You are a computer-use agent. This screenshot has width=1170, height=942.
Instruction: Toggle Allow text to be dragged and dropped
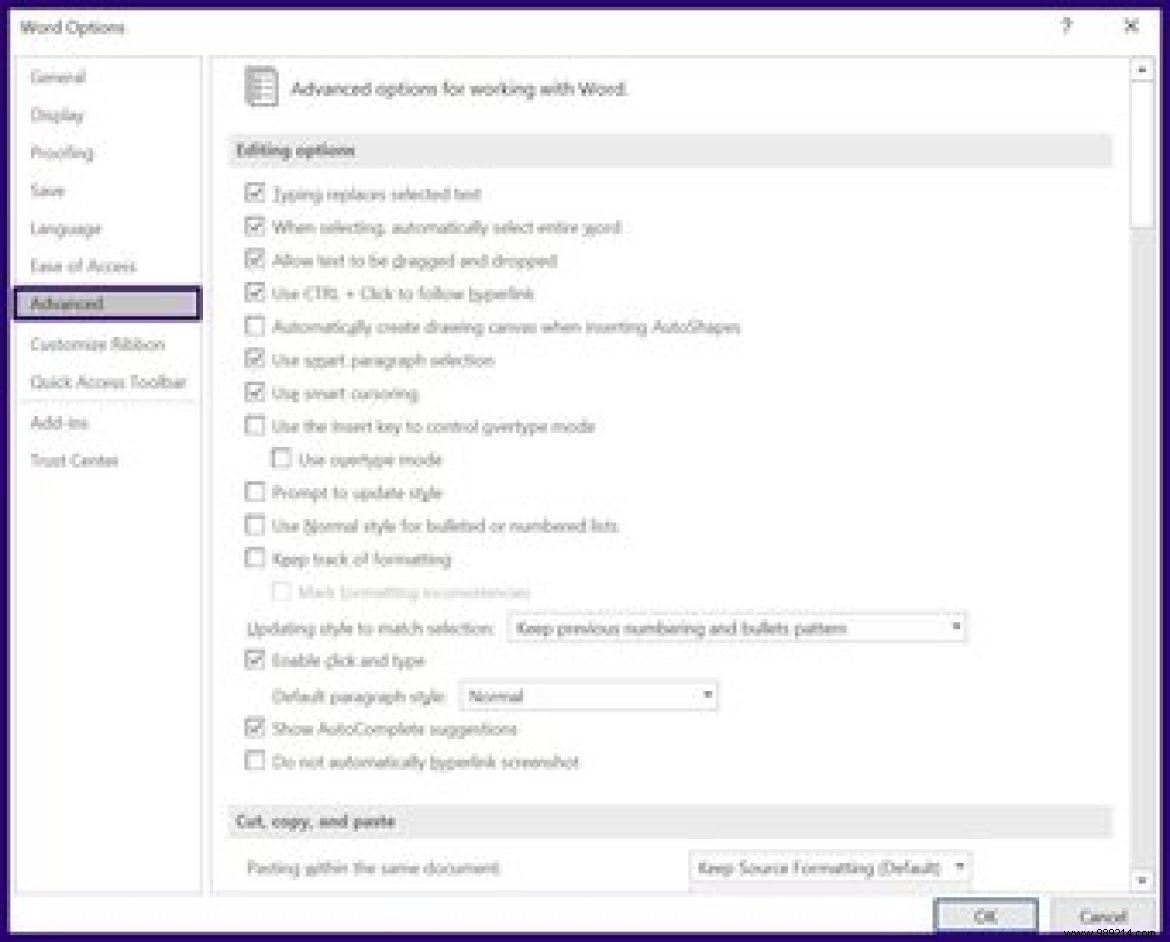click(x=255, y=260)
